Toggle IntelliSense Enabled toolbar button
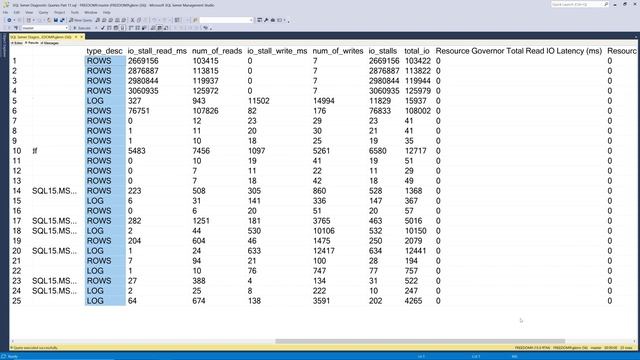This screenshot has height=360, width=640. point(122,28)
